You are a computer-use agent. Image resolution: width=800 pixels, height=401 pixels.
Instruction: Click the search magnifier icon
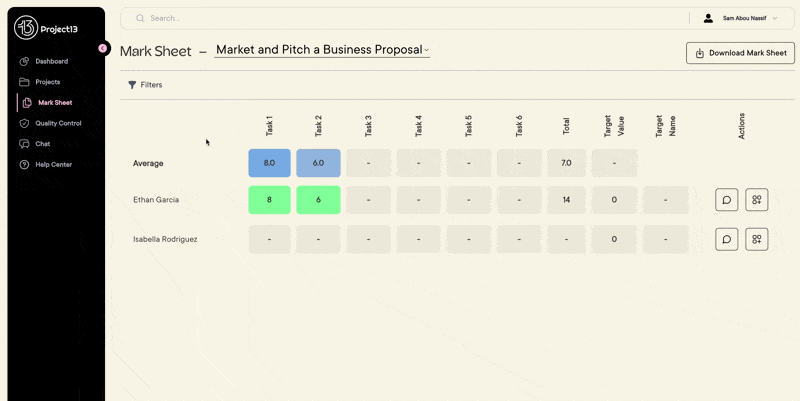point(140,18)
